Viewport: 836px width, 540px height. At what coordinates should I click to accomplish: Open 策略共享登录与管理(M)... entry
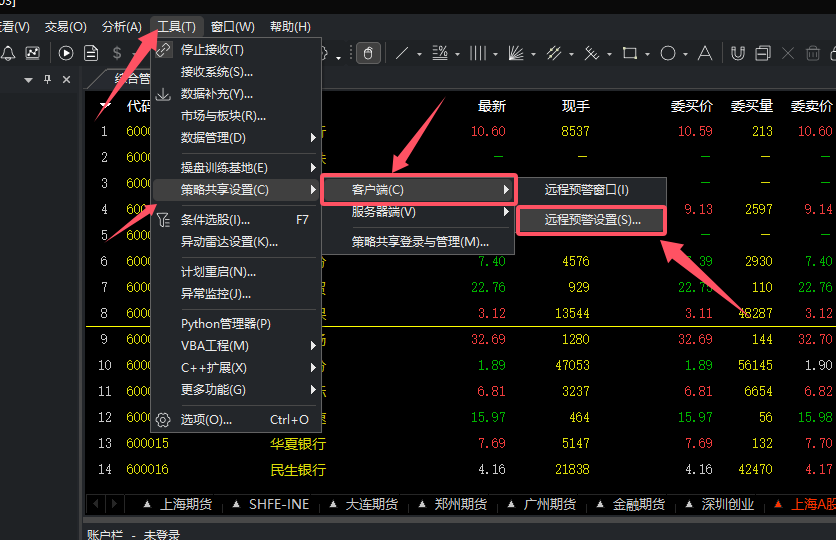click(x=419, y=241)
